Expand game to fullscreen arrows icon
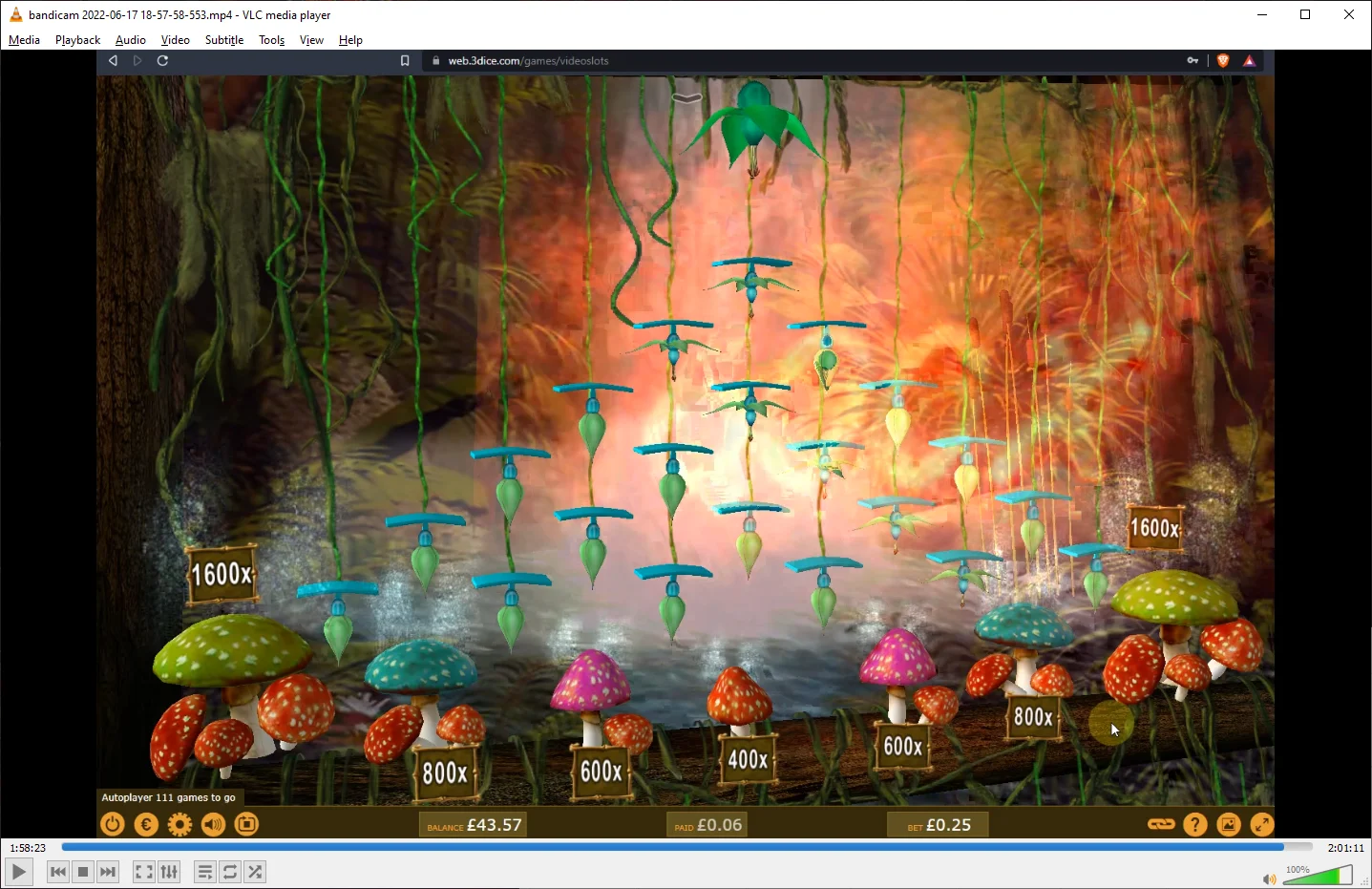The height and width of the screenshot is (889, 1372). click(1261, 824)
